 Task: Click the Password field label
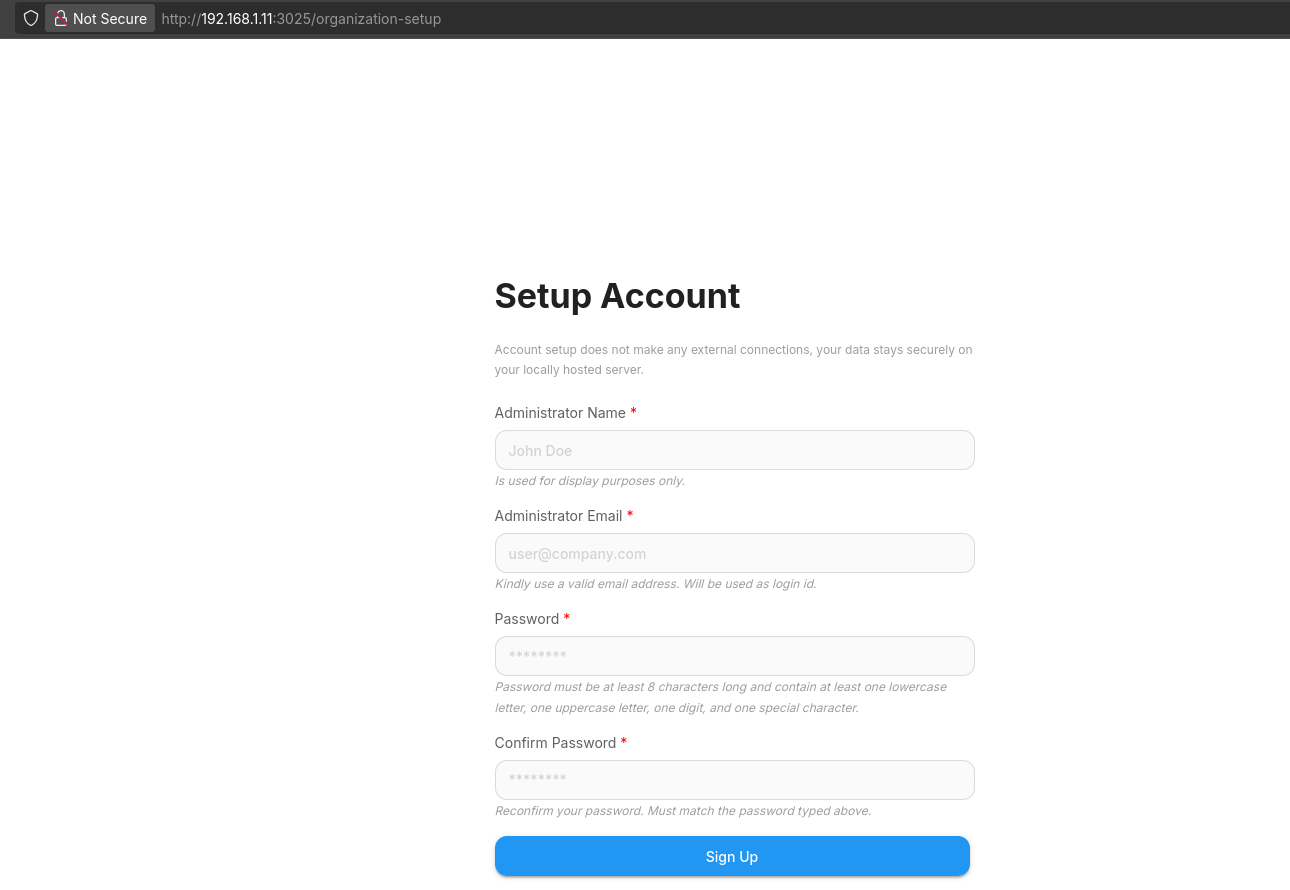pyautogui.click(x=527, y=619)
